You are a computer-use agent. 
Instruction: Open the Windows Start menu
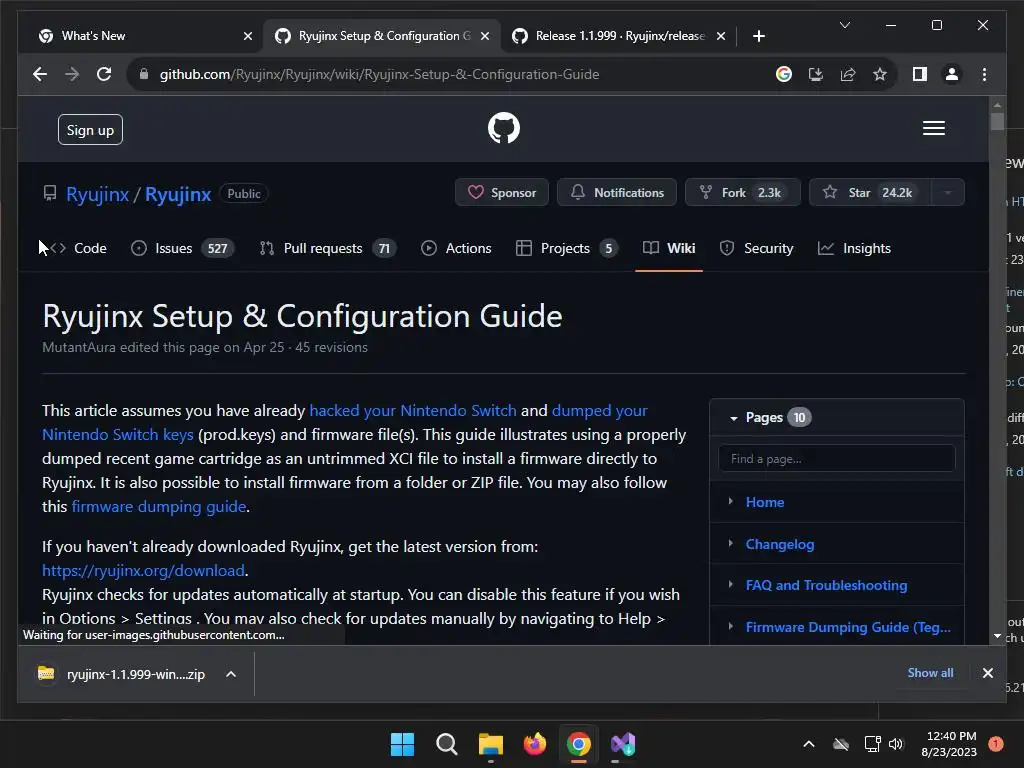[x=402, y=744]
